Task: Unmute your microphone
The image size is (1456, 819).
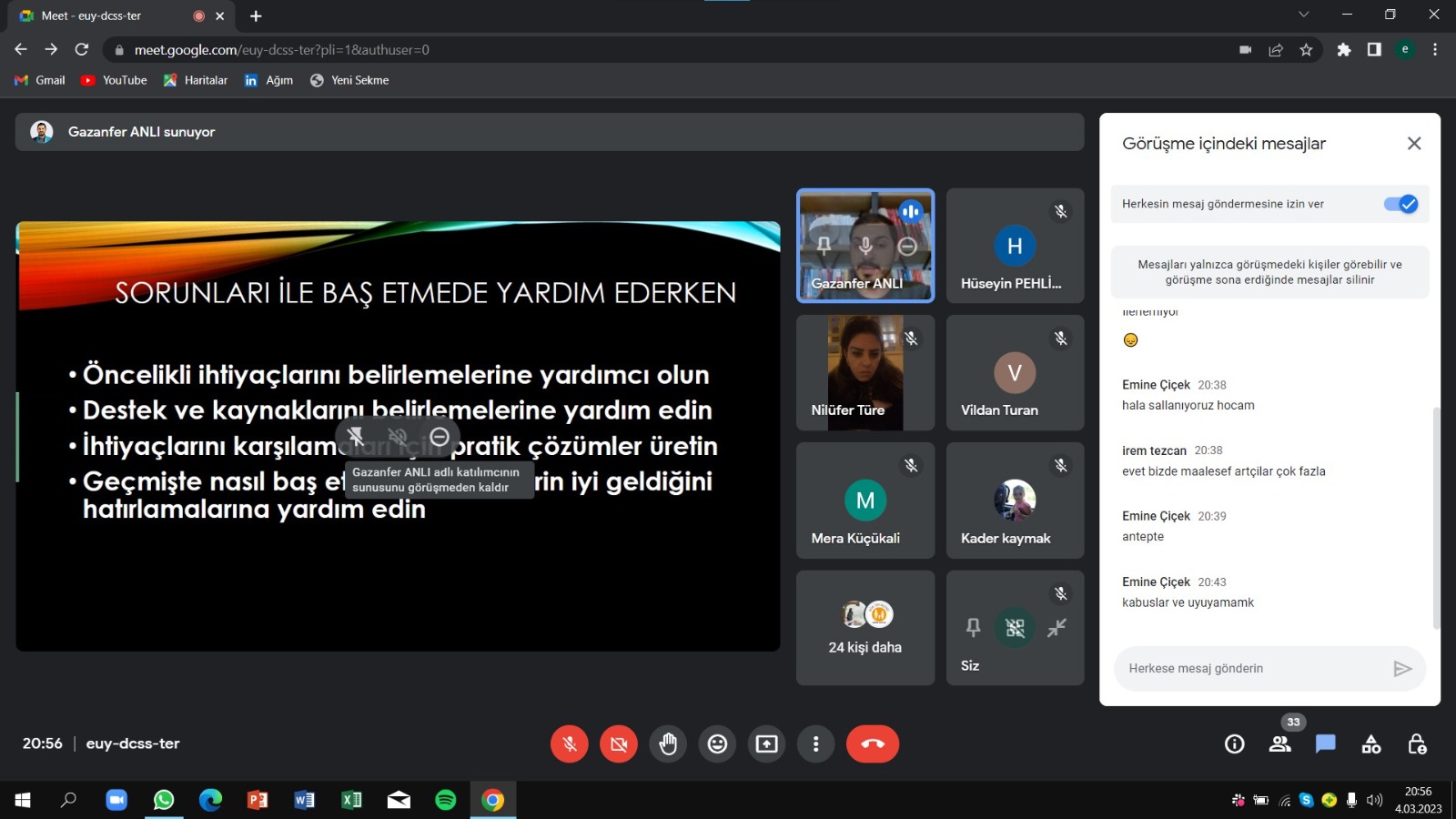Action: [x=570, y=744]
